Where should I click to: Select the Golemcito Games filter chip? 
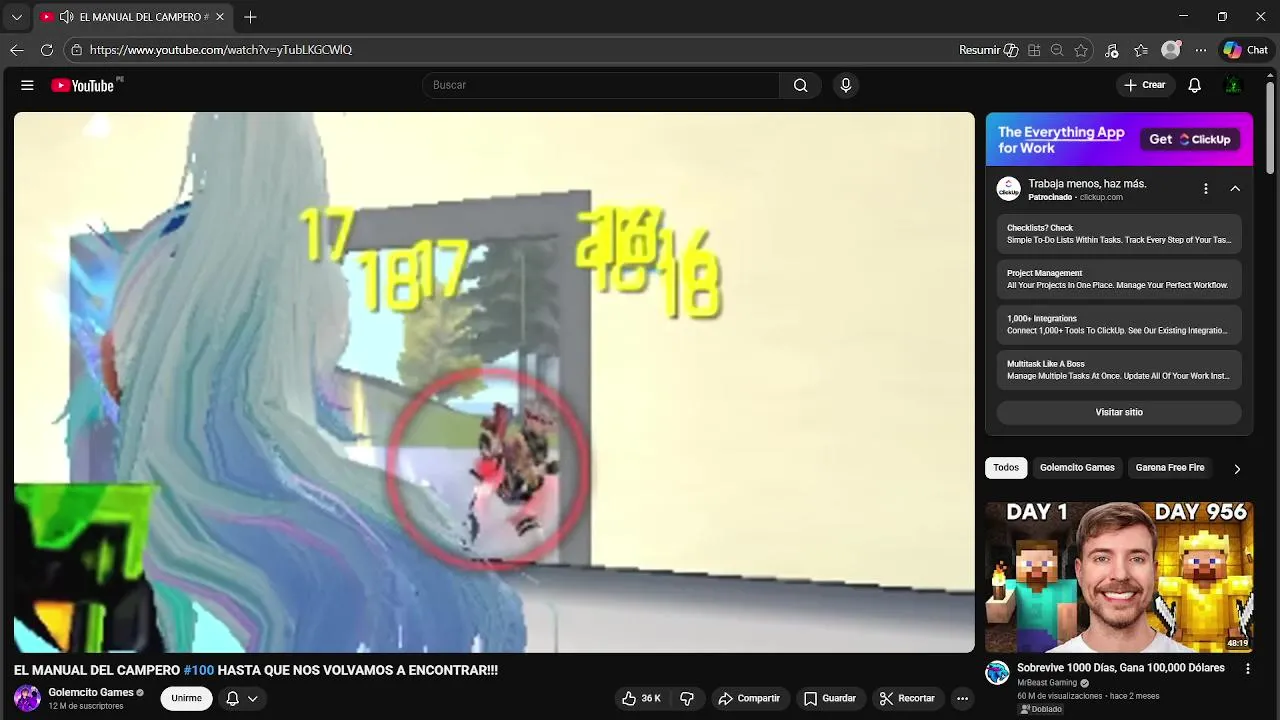(1077, 468)
